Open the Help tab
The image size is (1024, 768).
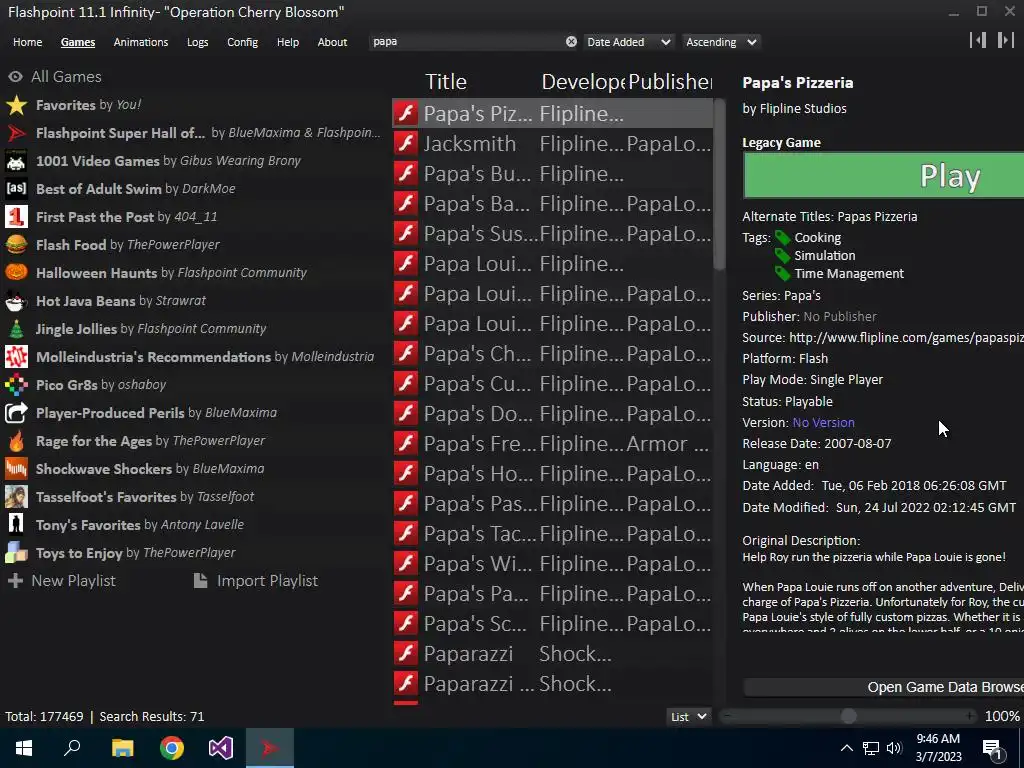(287, 42)
